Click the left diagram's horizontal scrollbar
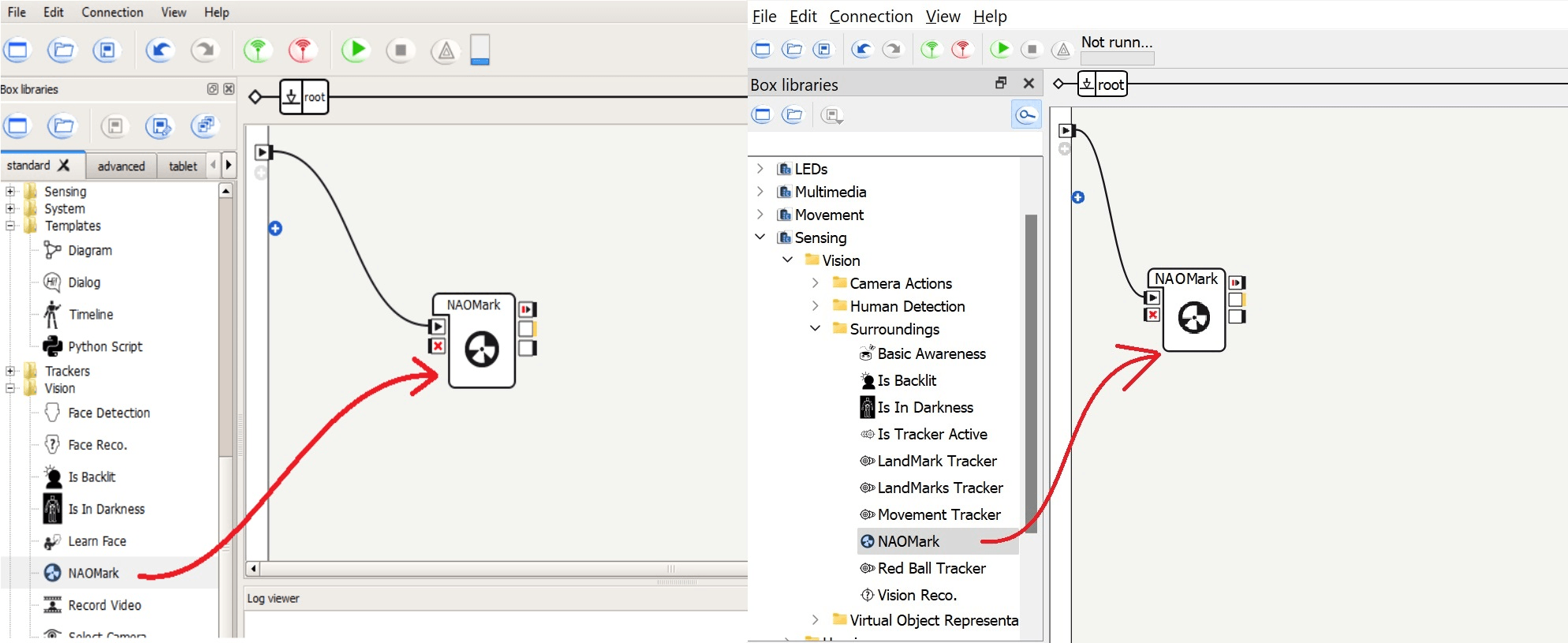The height and width of the screenshot is (643, 1568). tap(497, 568)
